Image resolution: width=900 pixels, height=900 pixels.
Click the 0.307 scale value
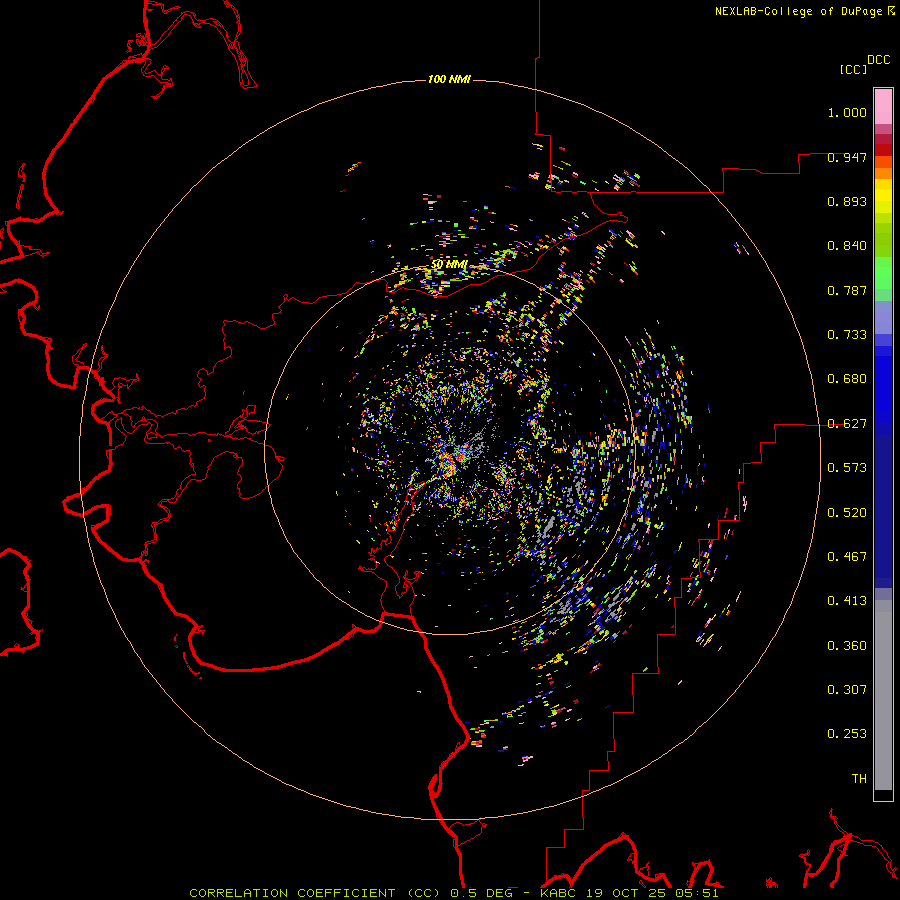point(847,690)
